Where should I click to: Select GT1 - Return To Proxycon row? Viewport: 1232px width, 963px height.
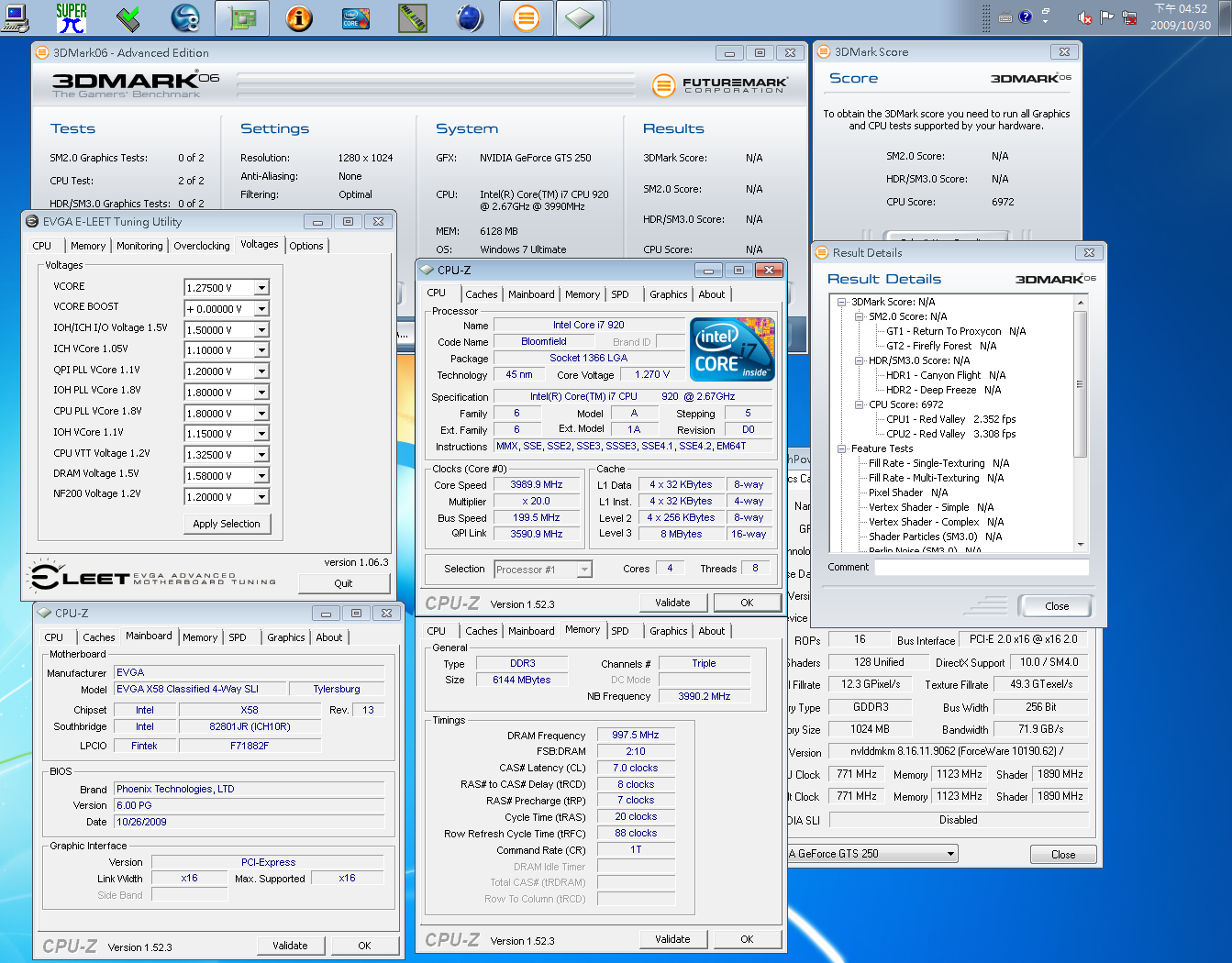click(x=956, y=331)
